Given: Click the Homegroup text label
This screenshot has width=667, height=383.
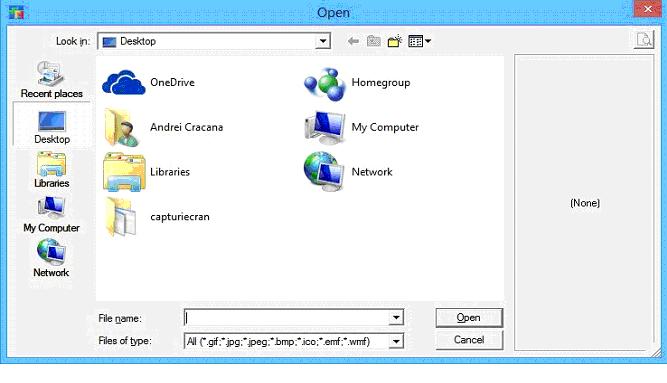Looking at the screenshot, I should point(381,83).
